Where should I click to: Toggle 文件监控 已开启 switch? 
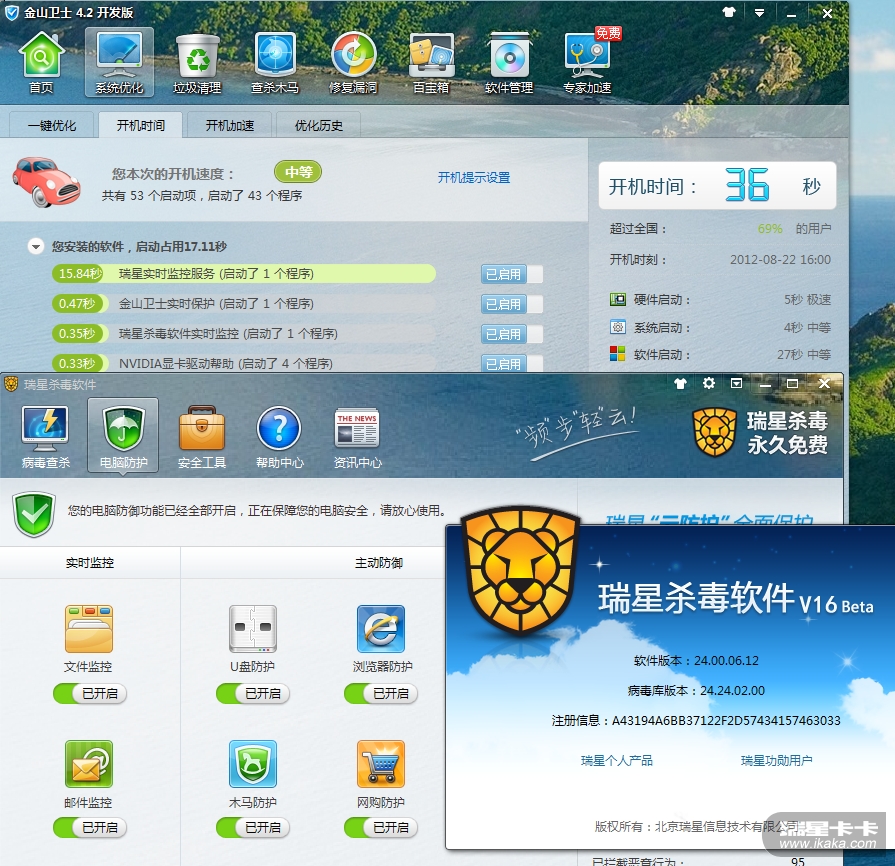90,694
